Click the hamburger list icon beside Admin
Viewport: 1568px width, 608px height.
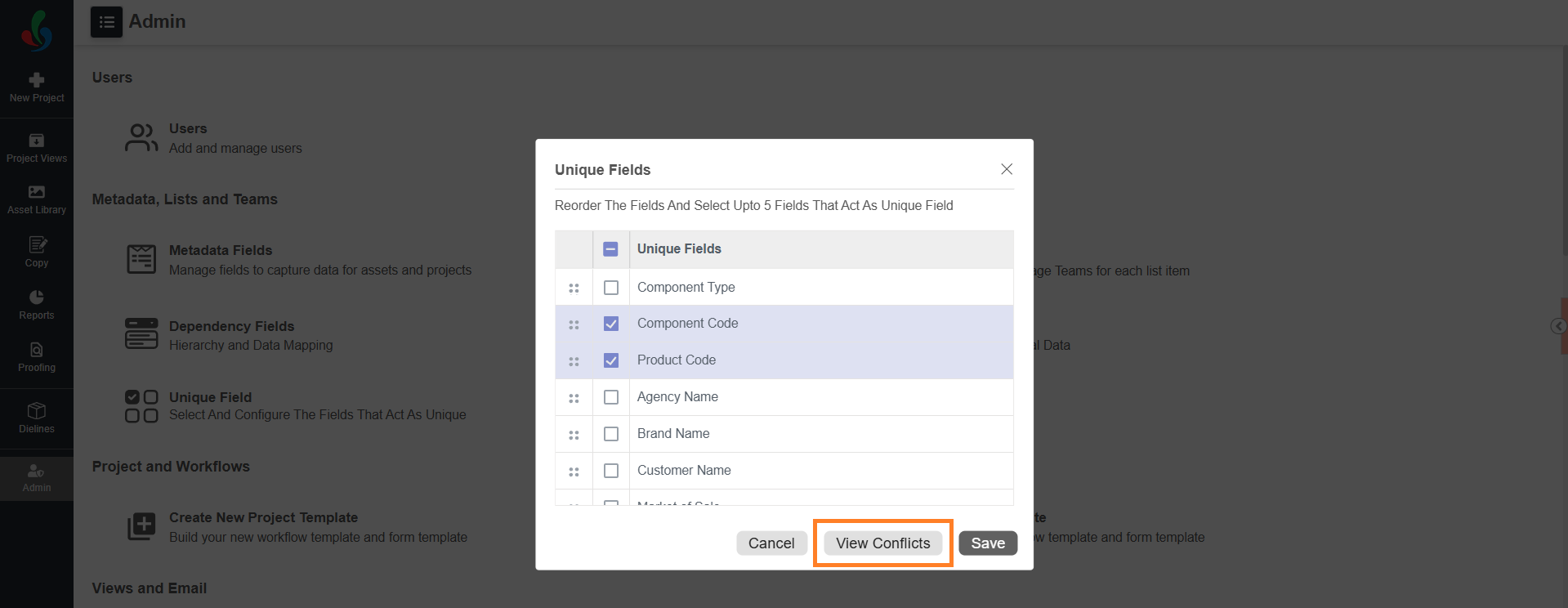tap(106, 22)
